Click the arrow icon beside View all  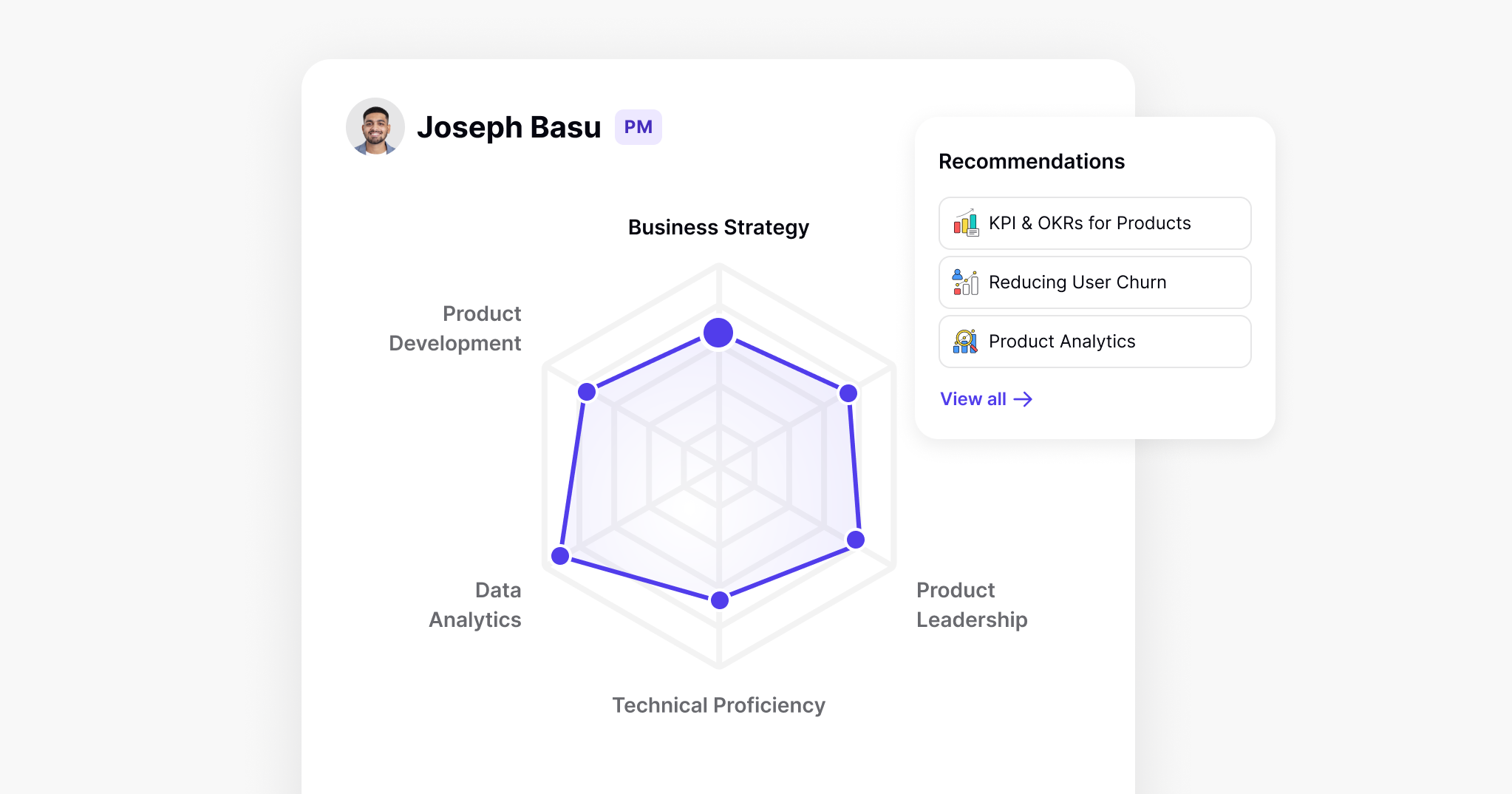click(x=1024, y=399)
